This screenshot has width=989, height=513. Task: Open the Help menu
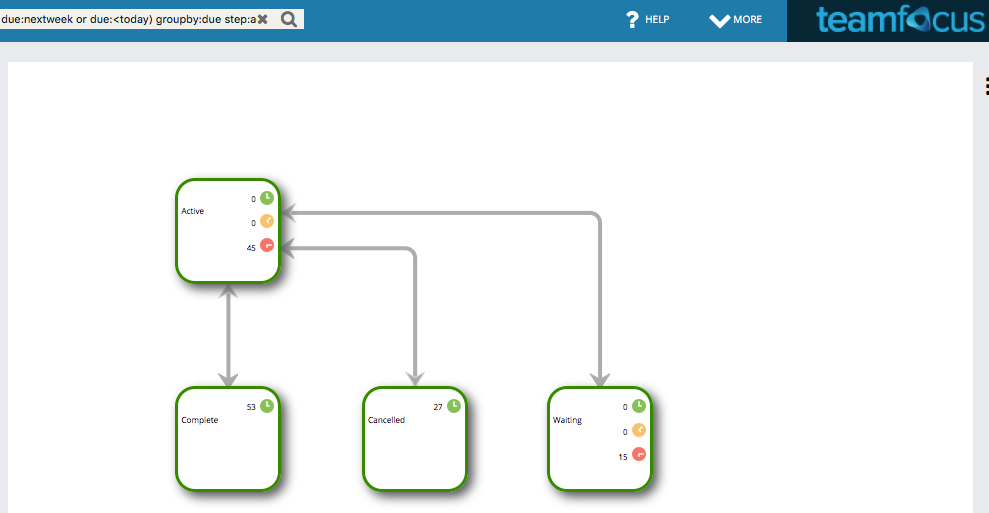(x=647, y=20)
